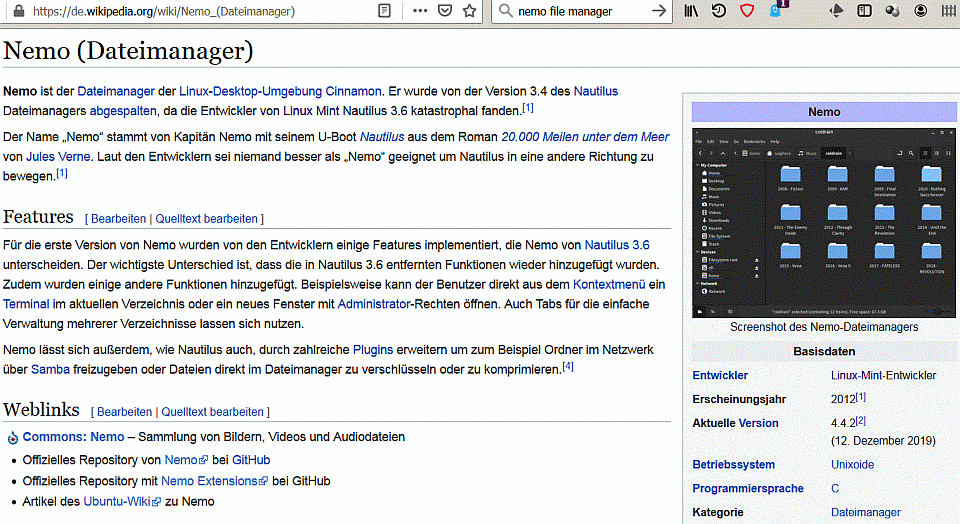The height and width of the screenshot is (524, 960).
Task: Open the 'Nautilus 3.6' link
Action: [617, 245]
